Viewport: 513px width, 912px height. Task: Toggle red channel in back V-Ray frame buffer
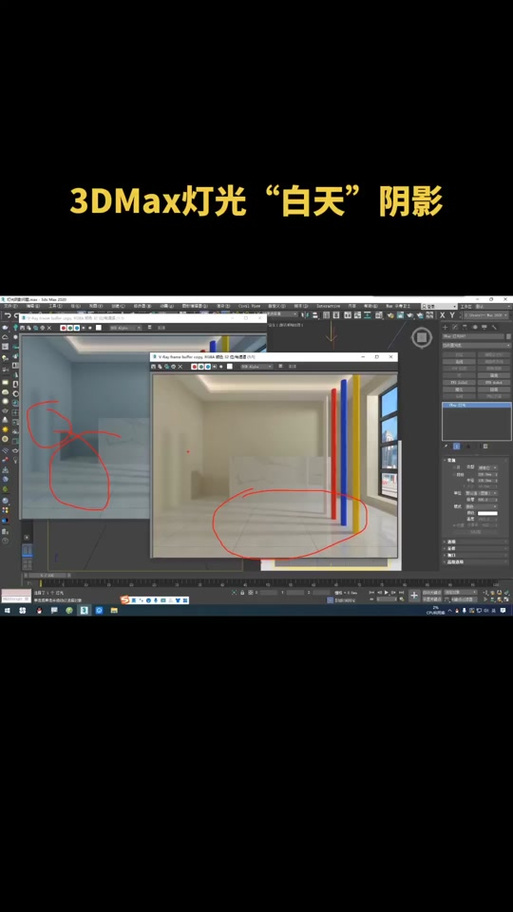(63, 327)
